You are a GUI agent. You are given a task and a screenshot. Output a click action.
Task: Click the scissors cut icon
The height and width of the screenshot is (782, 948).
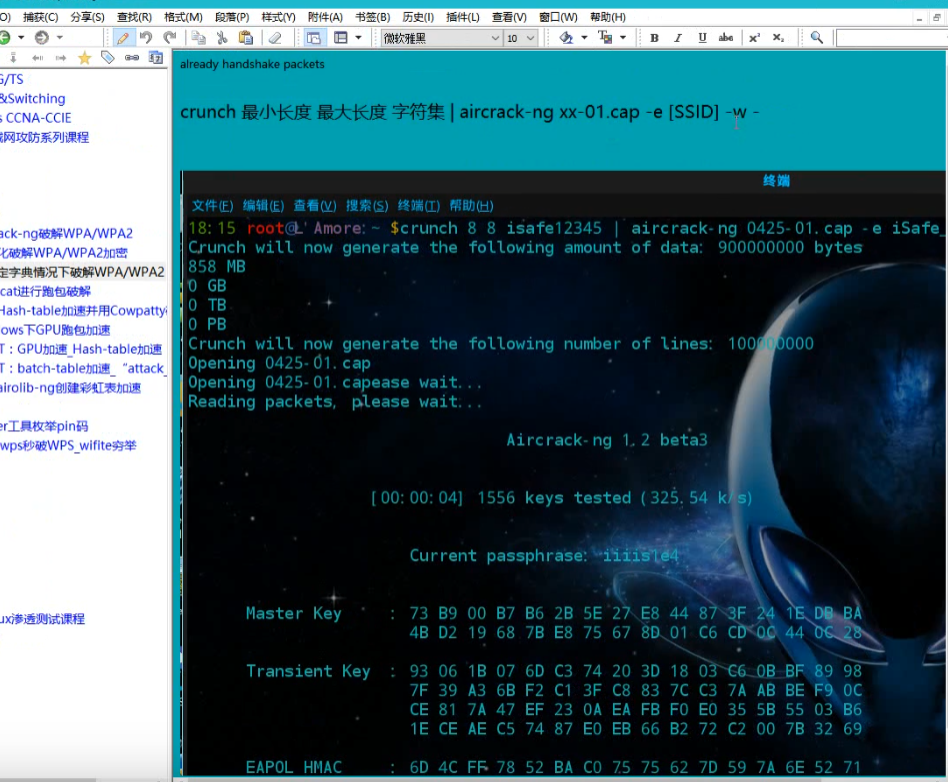coord(222,37)
